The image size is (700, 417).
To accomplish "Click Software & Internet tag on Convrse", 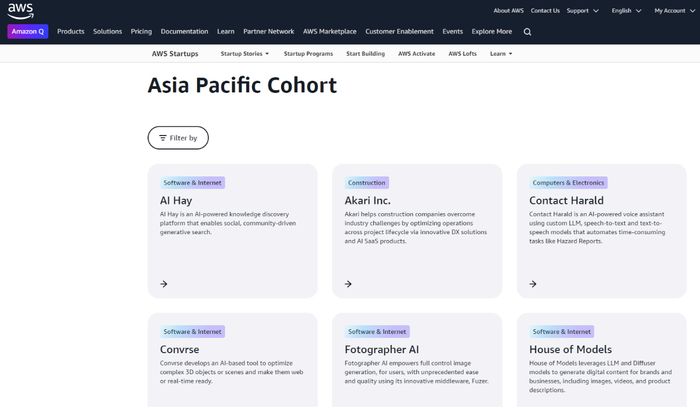I will (192, 332).
